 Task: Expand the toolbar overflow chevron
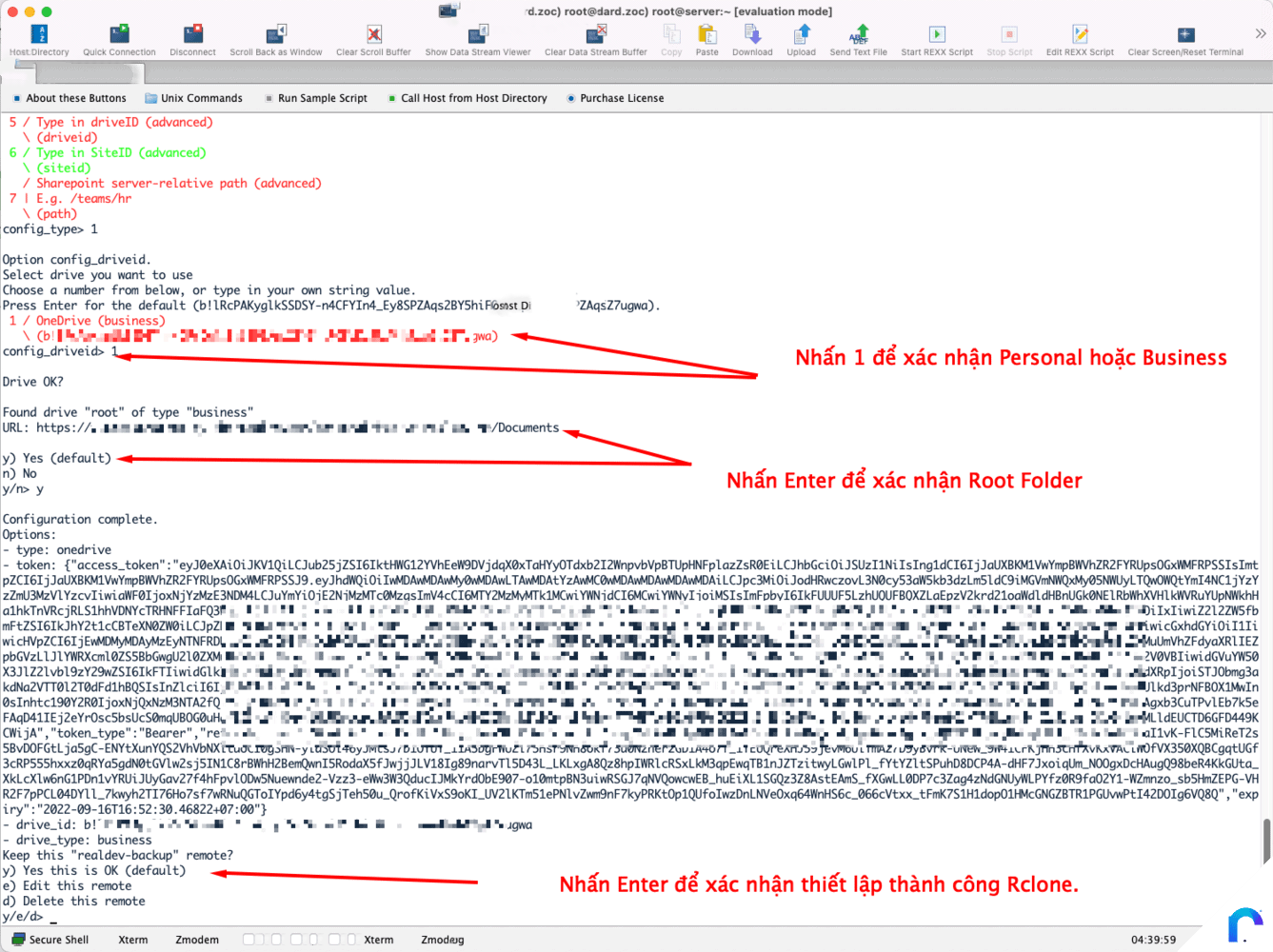1261,33
